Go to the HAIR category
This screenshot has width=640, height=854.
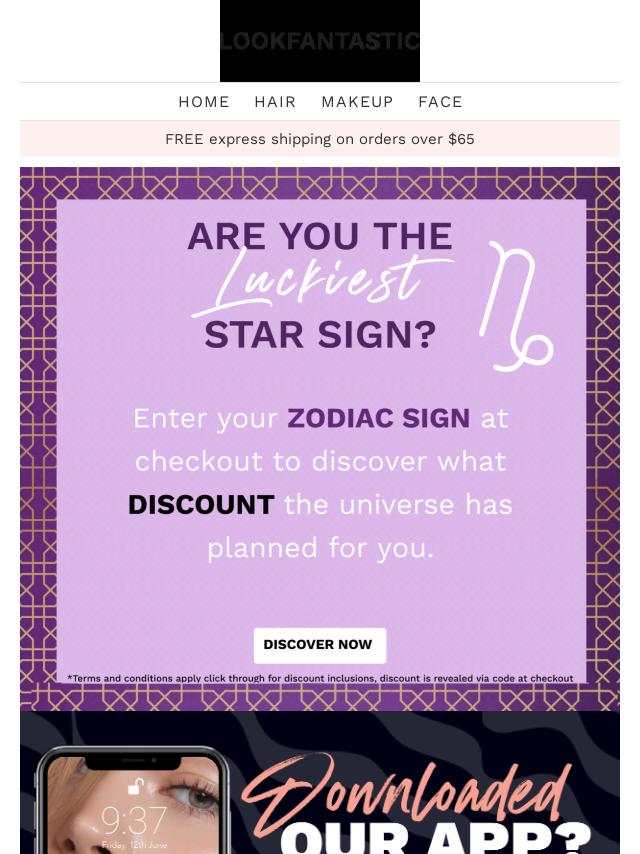pos(275,102)
